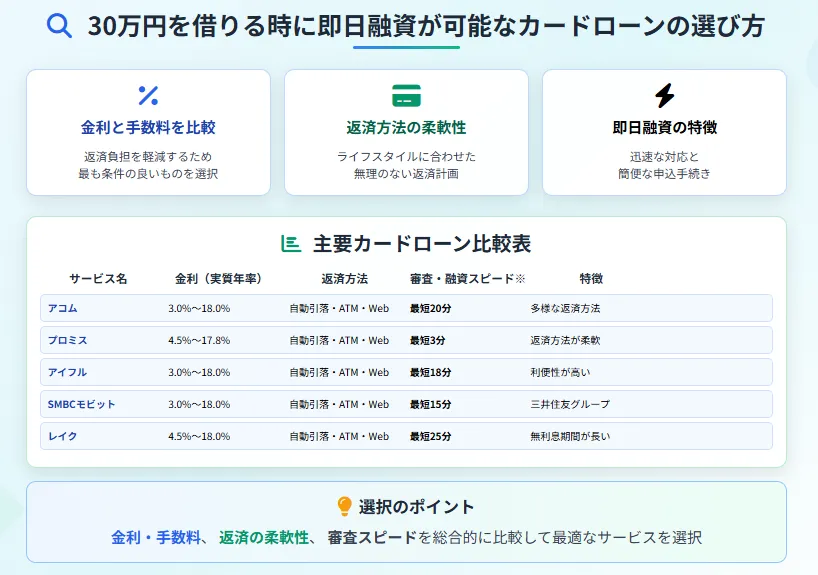The image size is (818, 575).
Task: Click SMBCモビット row's 自動引落・ATM・Web cell
Action: [340, 404]
